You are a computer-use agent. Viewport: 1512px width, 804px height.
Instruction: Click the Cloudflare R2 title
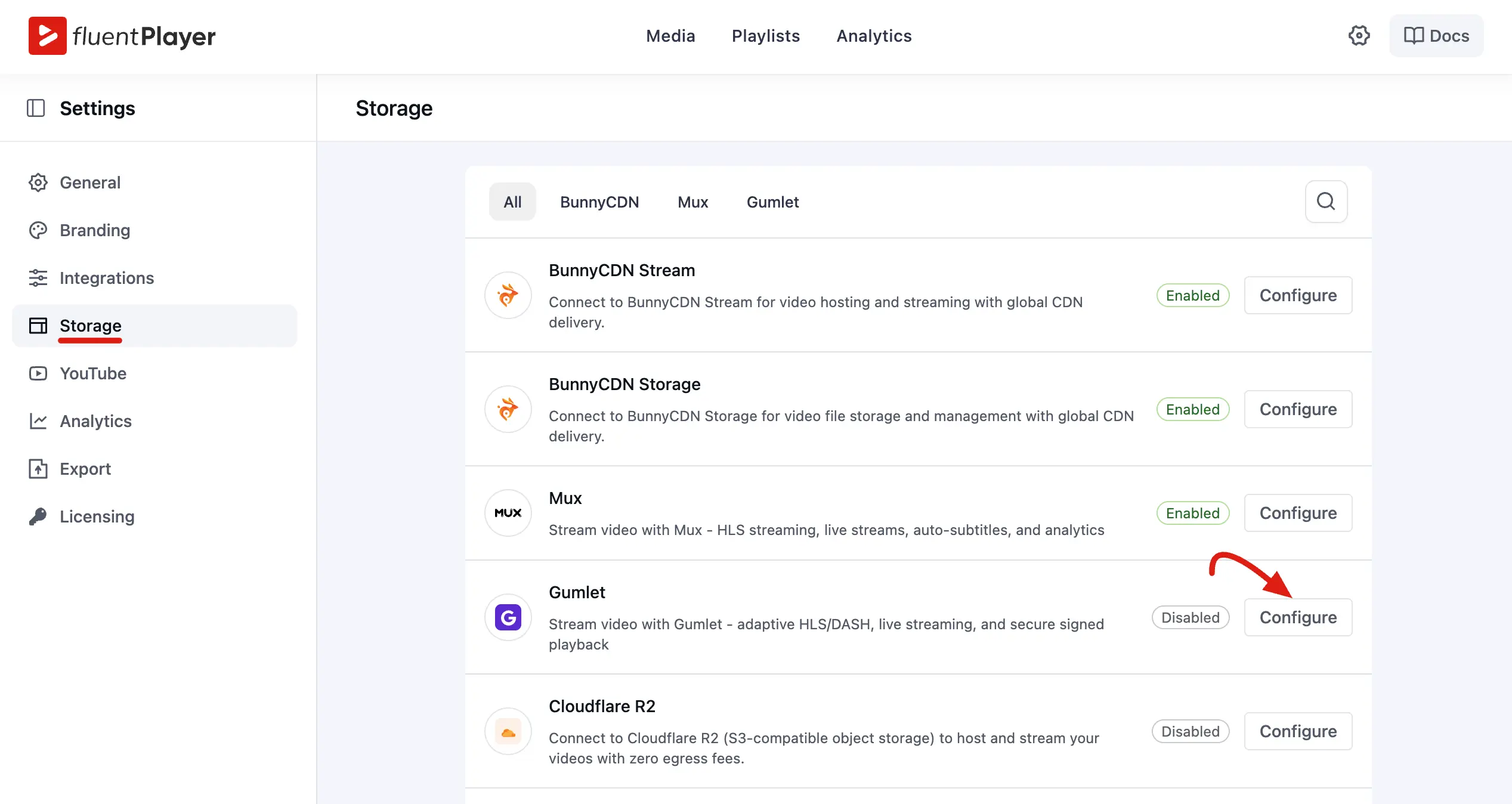(x=602, y=706)
